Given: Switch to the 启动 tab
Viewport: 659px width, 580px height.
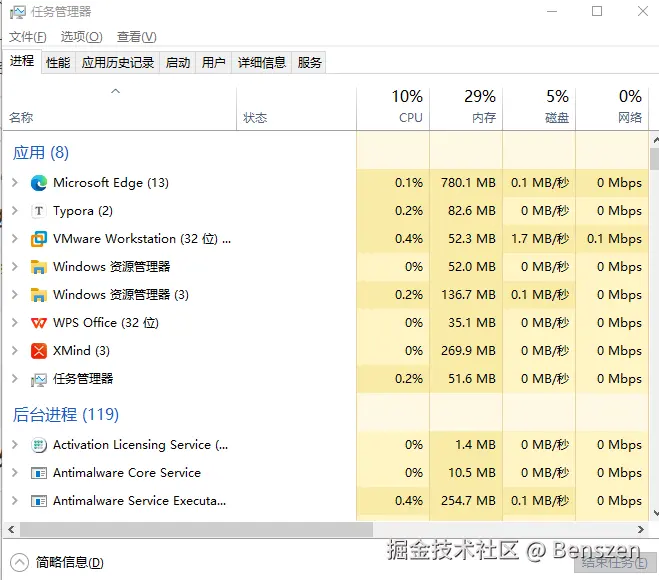Looking at the screenshot, I should point(178,63).
